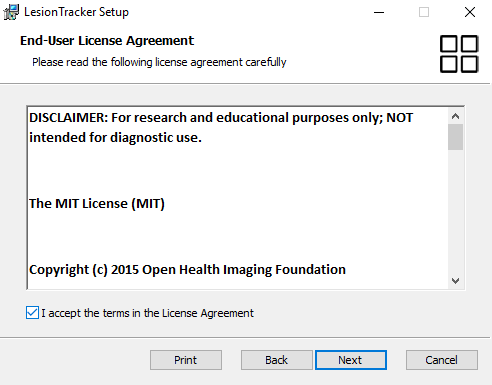The height and width of the screenshot is (385, 492).
Task: Click the scroll up arrow of license text
Action: pos(455,116)
